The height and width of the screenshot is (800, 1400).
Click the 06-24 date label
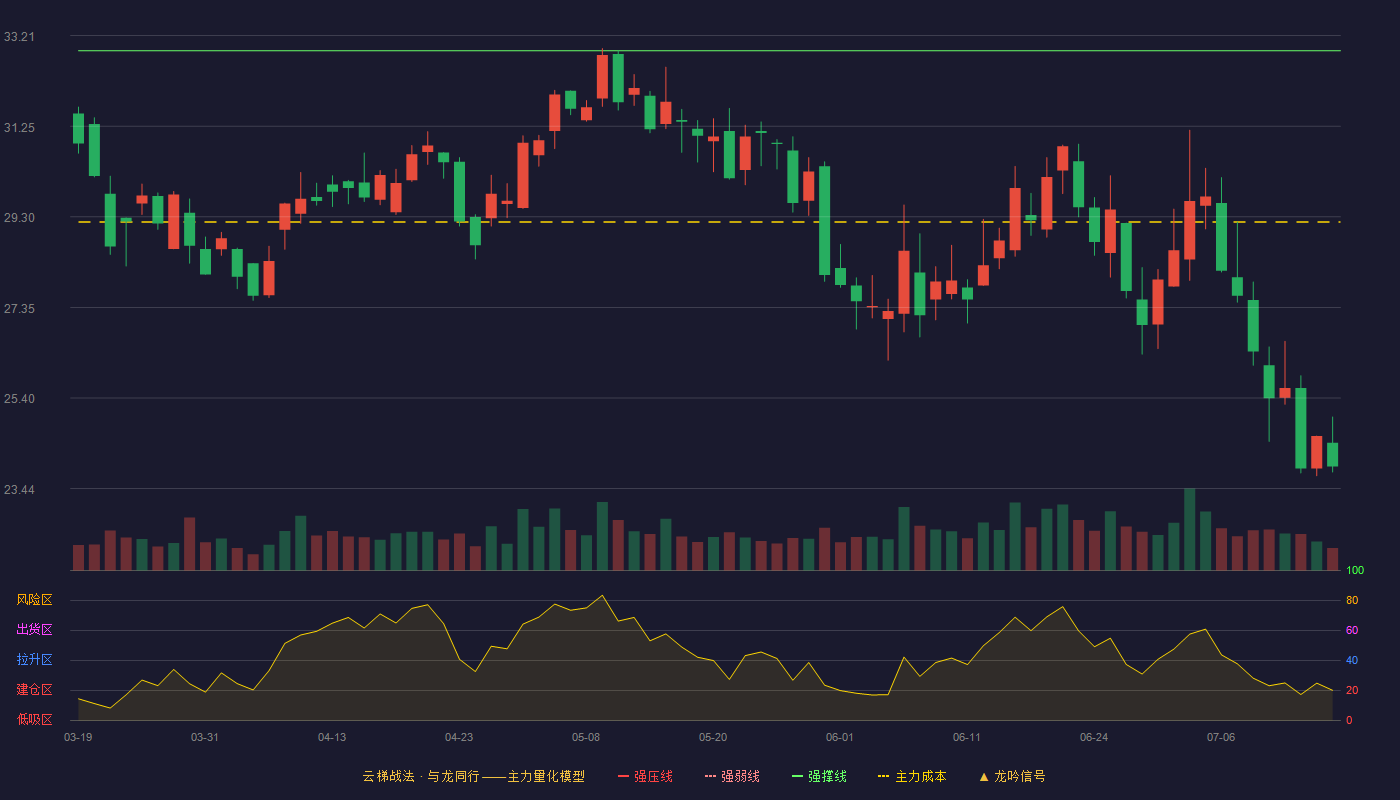[x=1094, y=737]
